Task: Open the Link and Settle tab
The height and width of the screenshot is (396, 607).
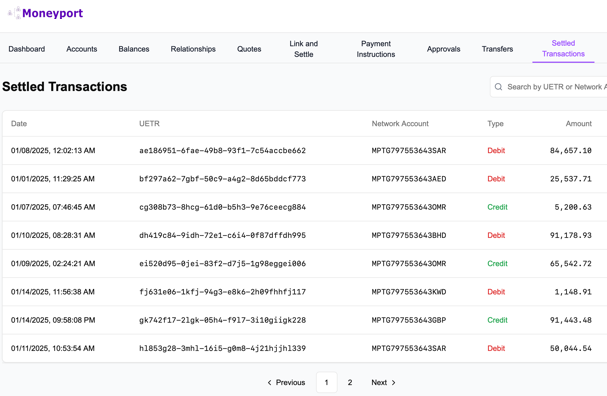Action: tap(304, 49)
